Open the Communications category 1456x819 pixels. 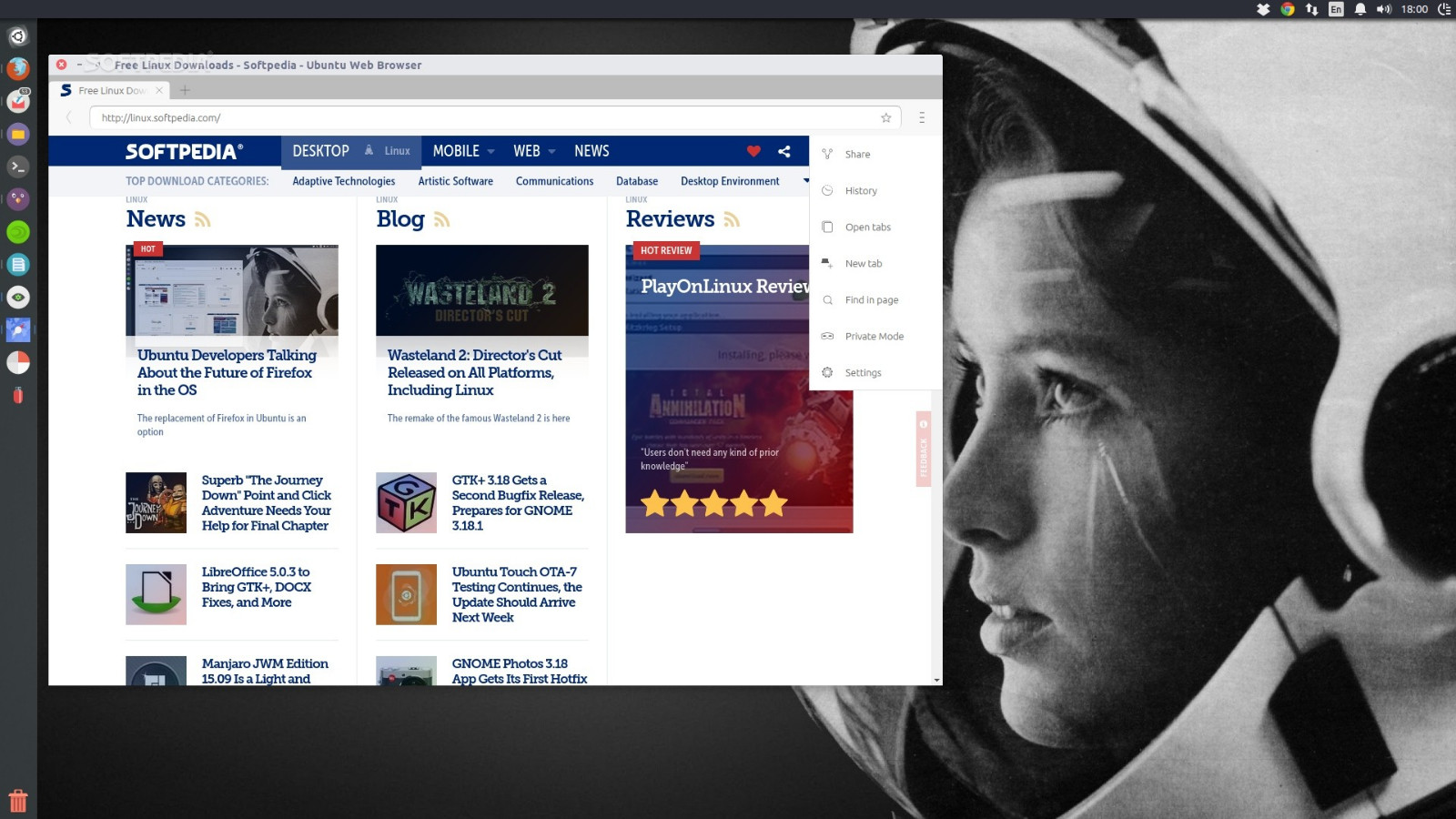tap(554, 181)
